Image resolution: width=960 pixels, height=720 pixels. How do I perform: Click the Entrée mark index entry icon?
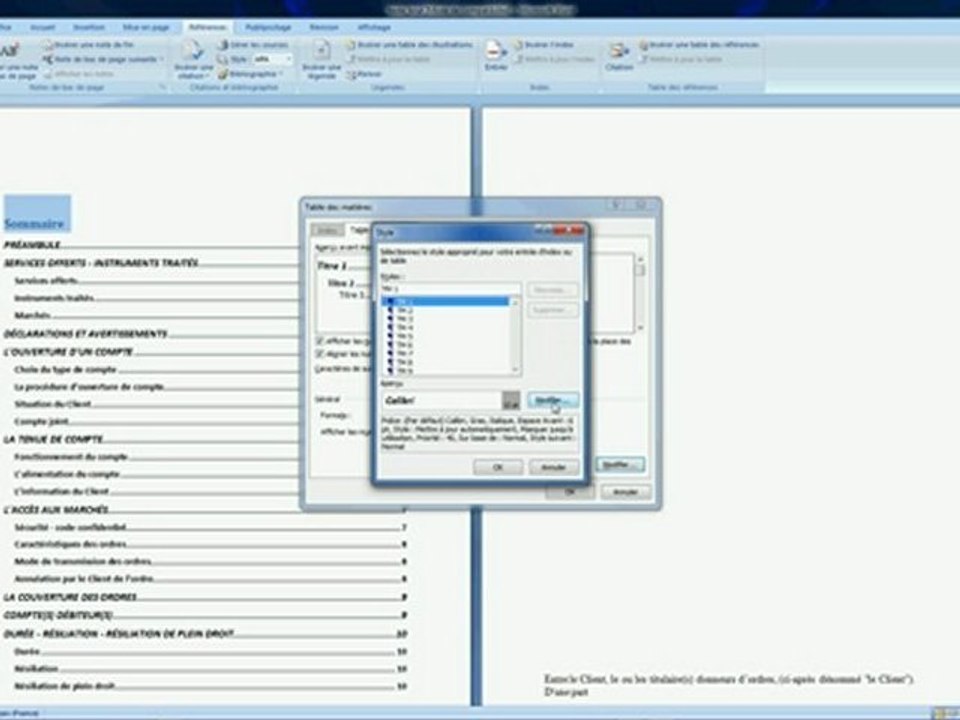point(495,55)
